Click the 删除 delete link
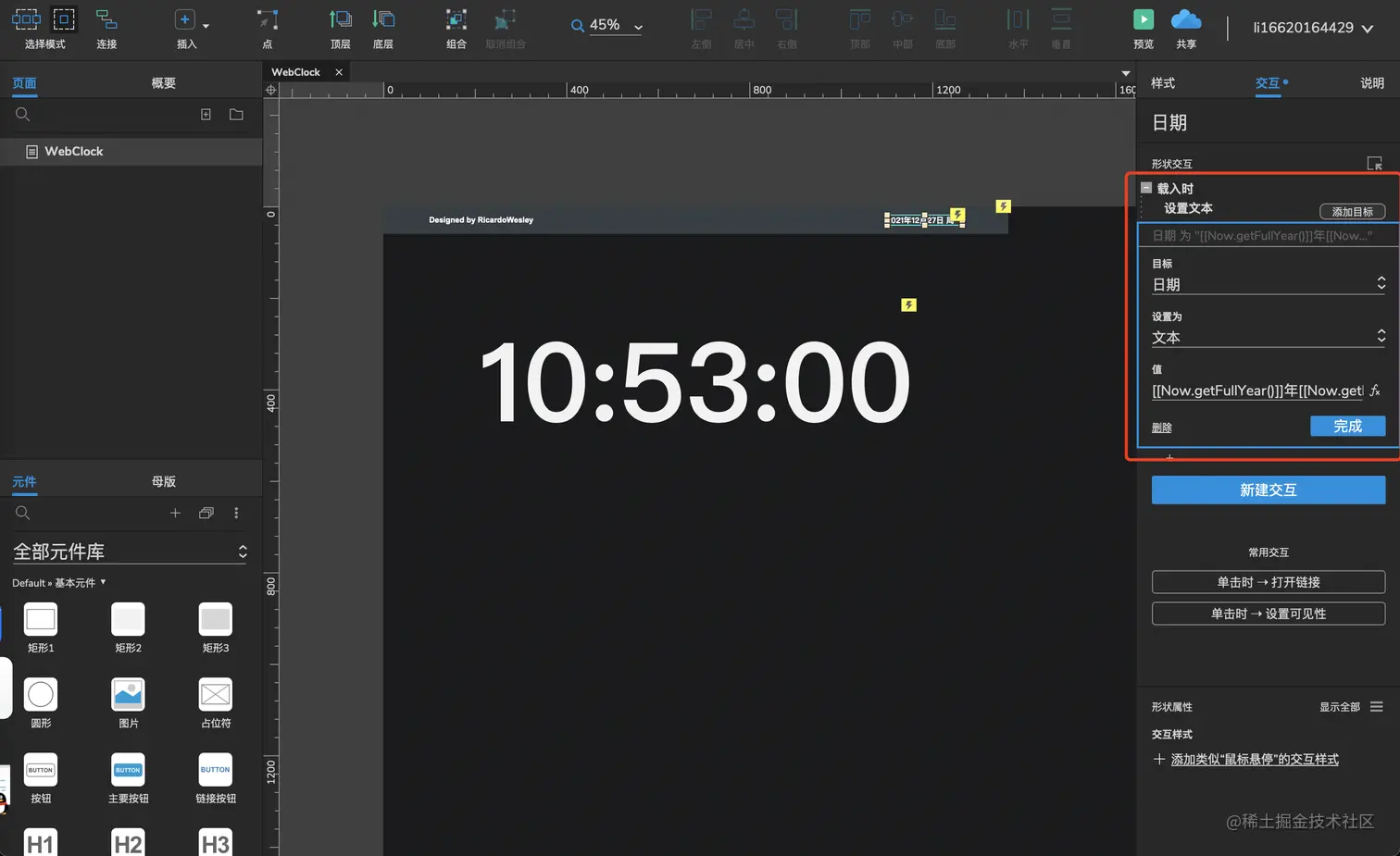 (1162, 428)
